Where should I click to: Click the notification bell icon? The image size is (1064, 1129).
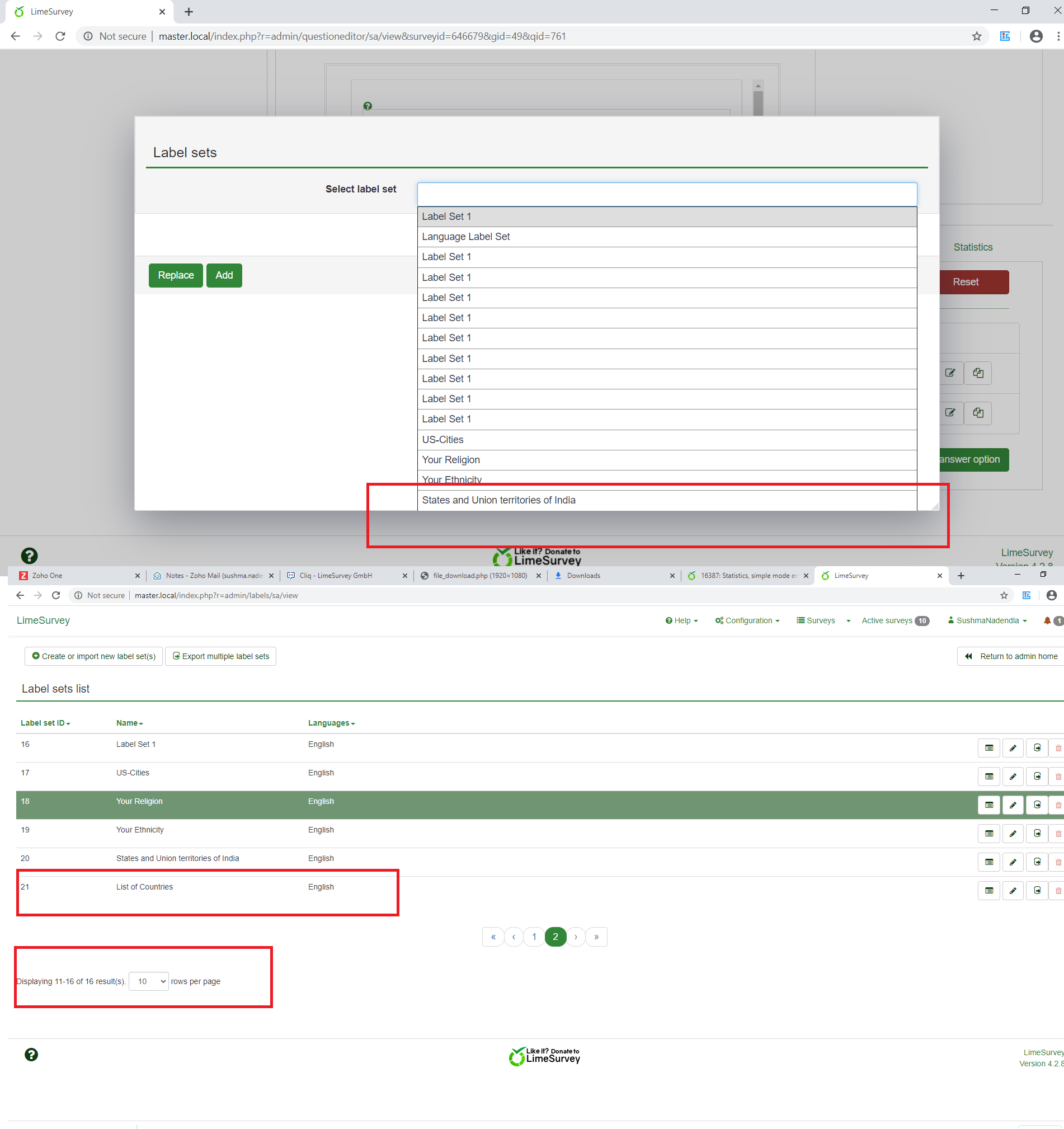click(1047, 620)
